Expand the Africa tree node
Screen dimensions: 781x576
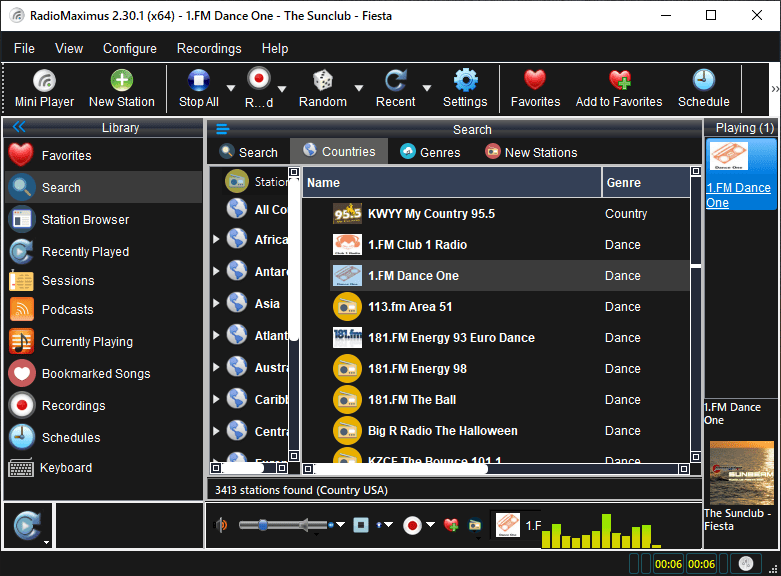tap(216, 239)
